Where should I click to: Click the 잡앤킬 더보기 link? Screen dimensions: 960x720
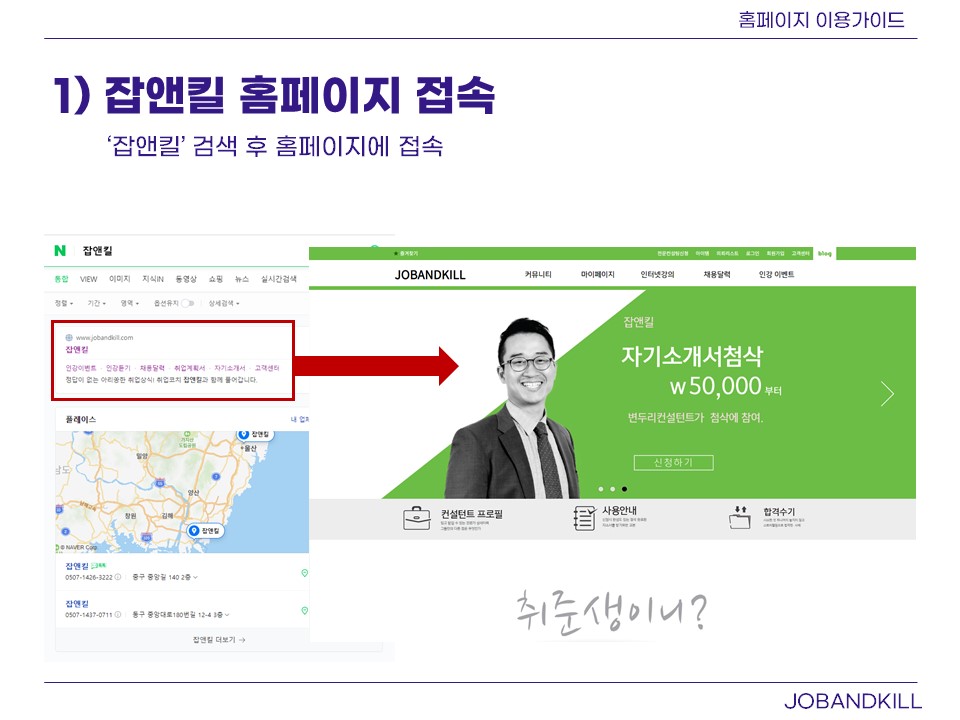click(219, 639)
